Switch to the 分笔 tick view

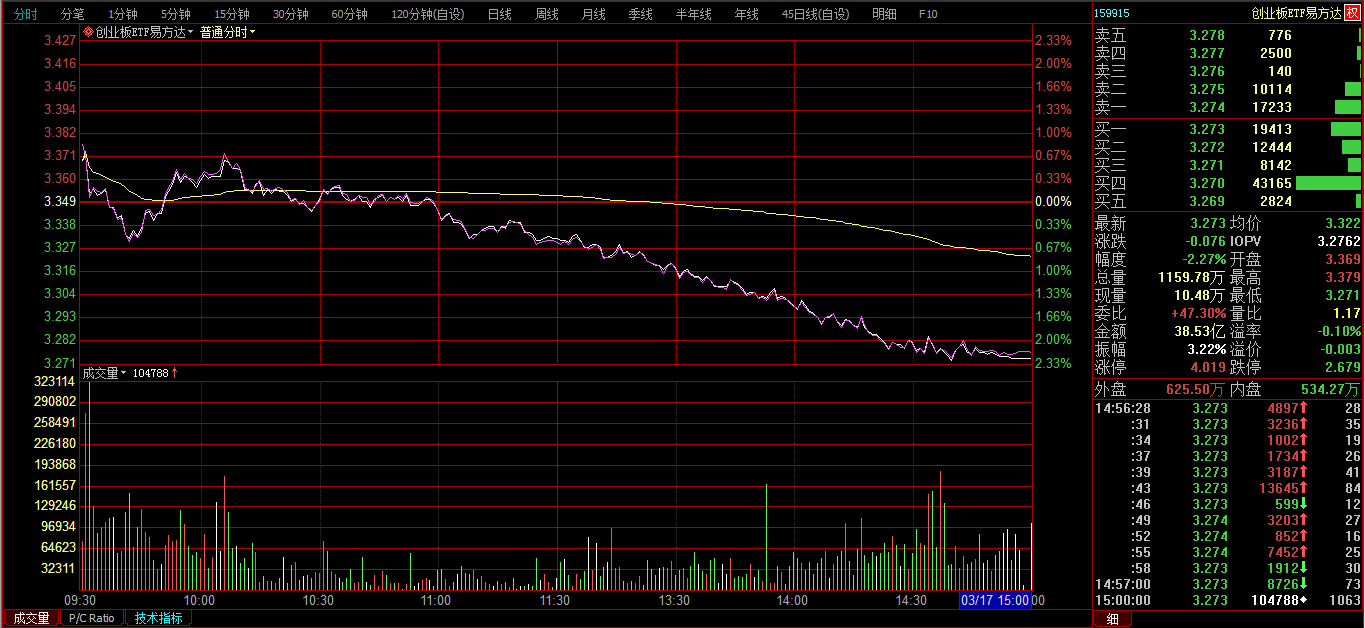tap(73, 14)
